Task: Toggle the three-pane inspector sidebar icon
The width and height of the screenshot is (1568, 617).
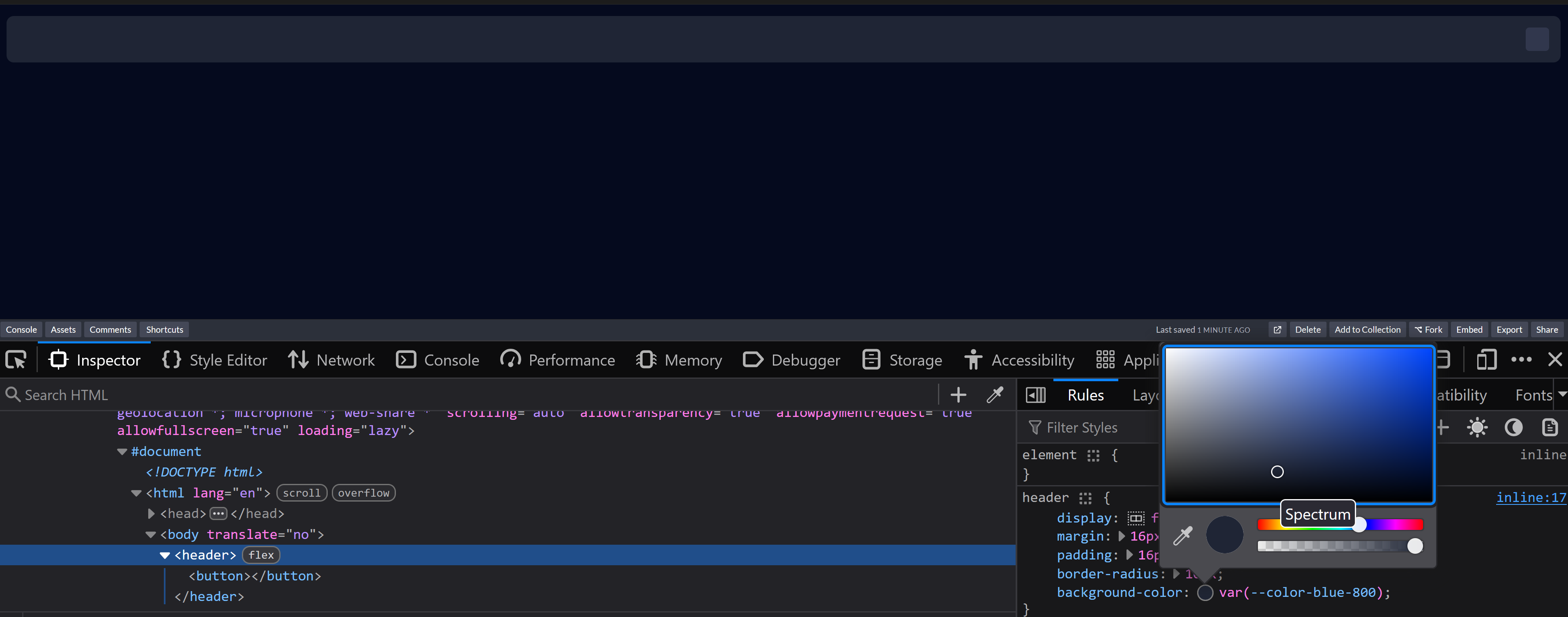Action: click(1035, 395)
